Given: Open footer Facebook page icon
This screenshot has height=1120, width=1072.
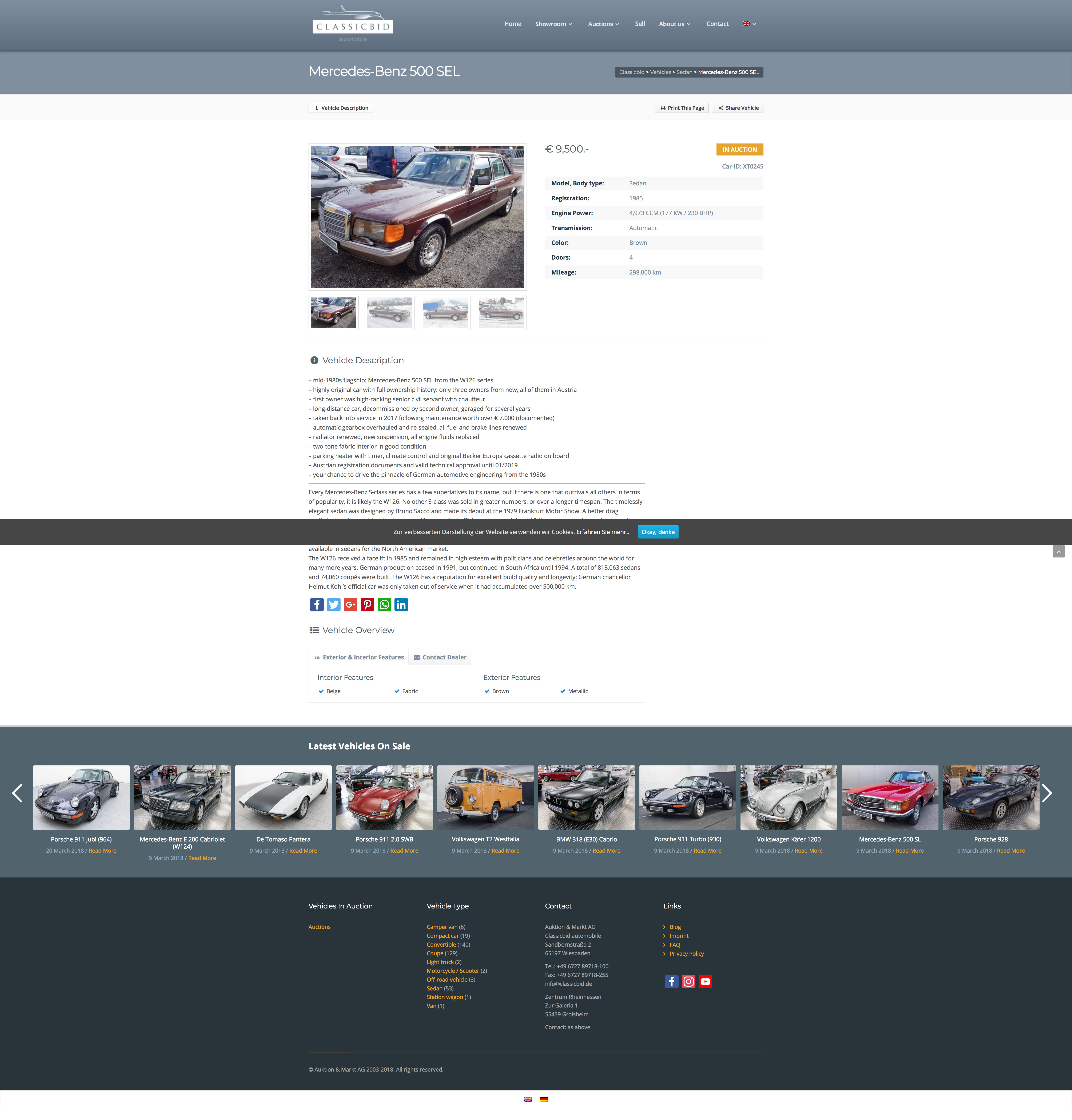Looking at the screenshot, I should pyautogui.click(x=672, y=982).
